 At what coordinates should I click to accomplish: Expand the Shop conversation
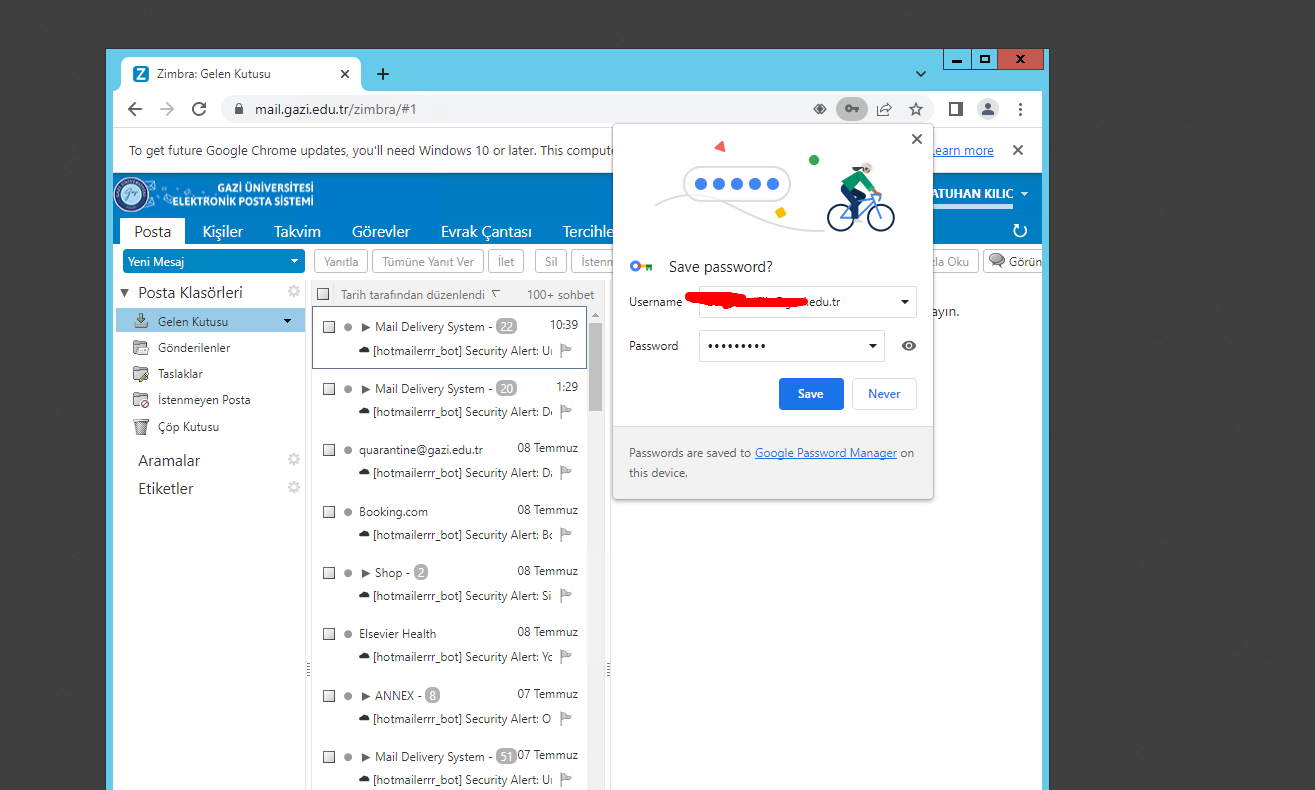[x=366, y=573]
